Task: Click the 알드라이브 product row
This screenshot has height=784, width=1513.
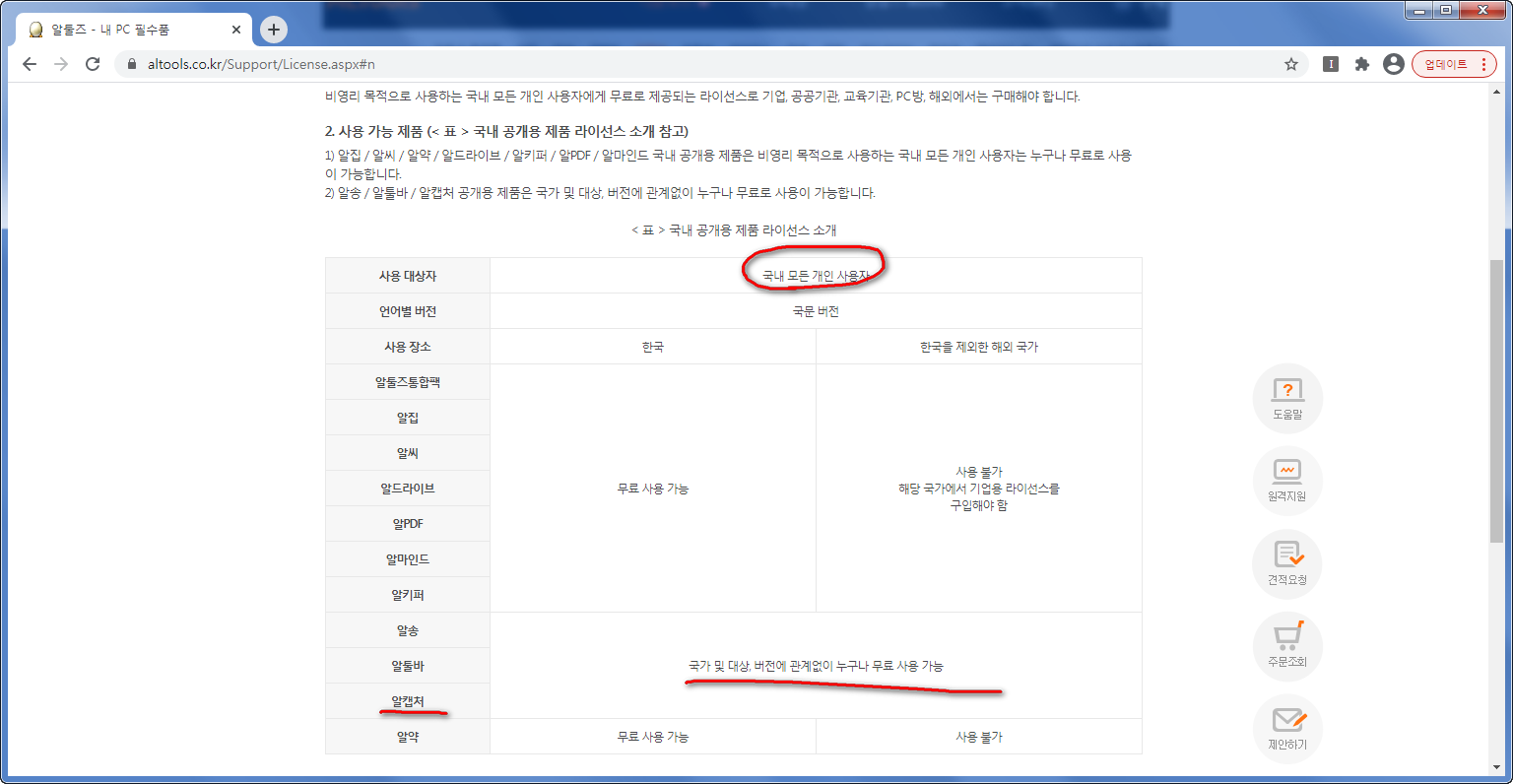Action: [x=408, y=489]
